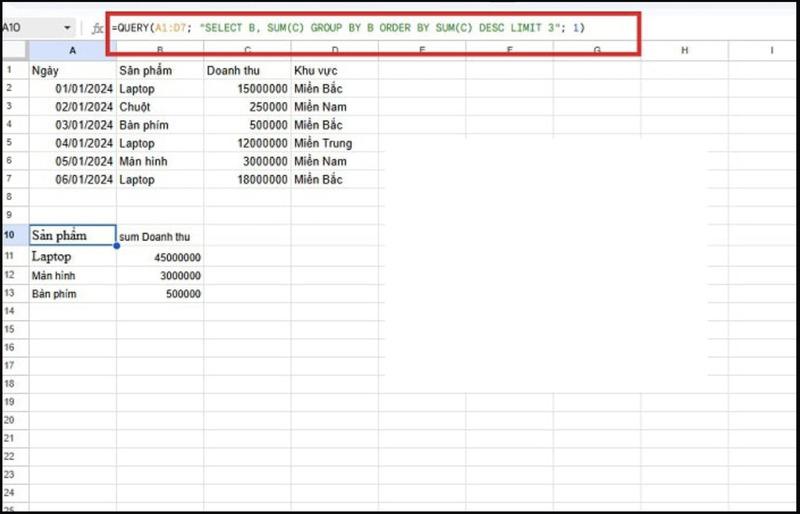Click the Doanh thu header cell
800x514 pixels.
[x=247, y=70]
